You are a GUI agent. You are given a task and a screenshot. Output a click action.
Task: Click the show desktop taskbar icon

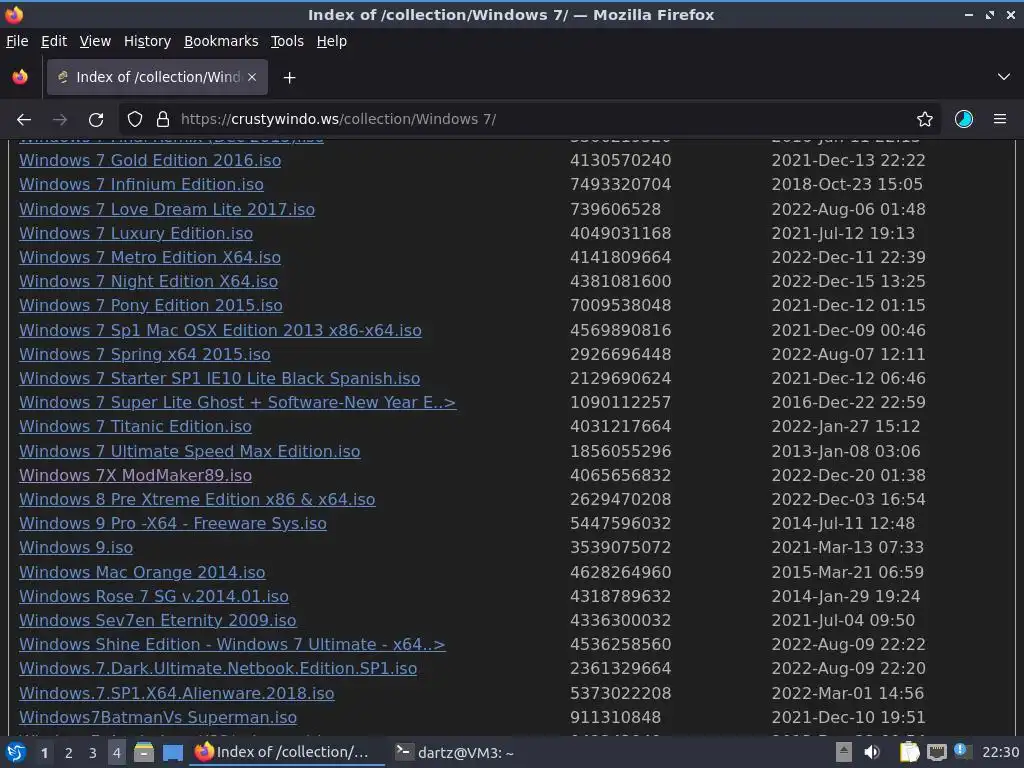(172, 753)
